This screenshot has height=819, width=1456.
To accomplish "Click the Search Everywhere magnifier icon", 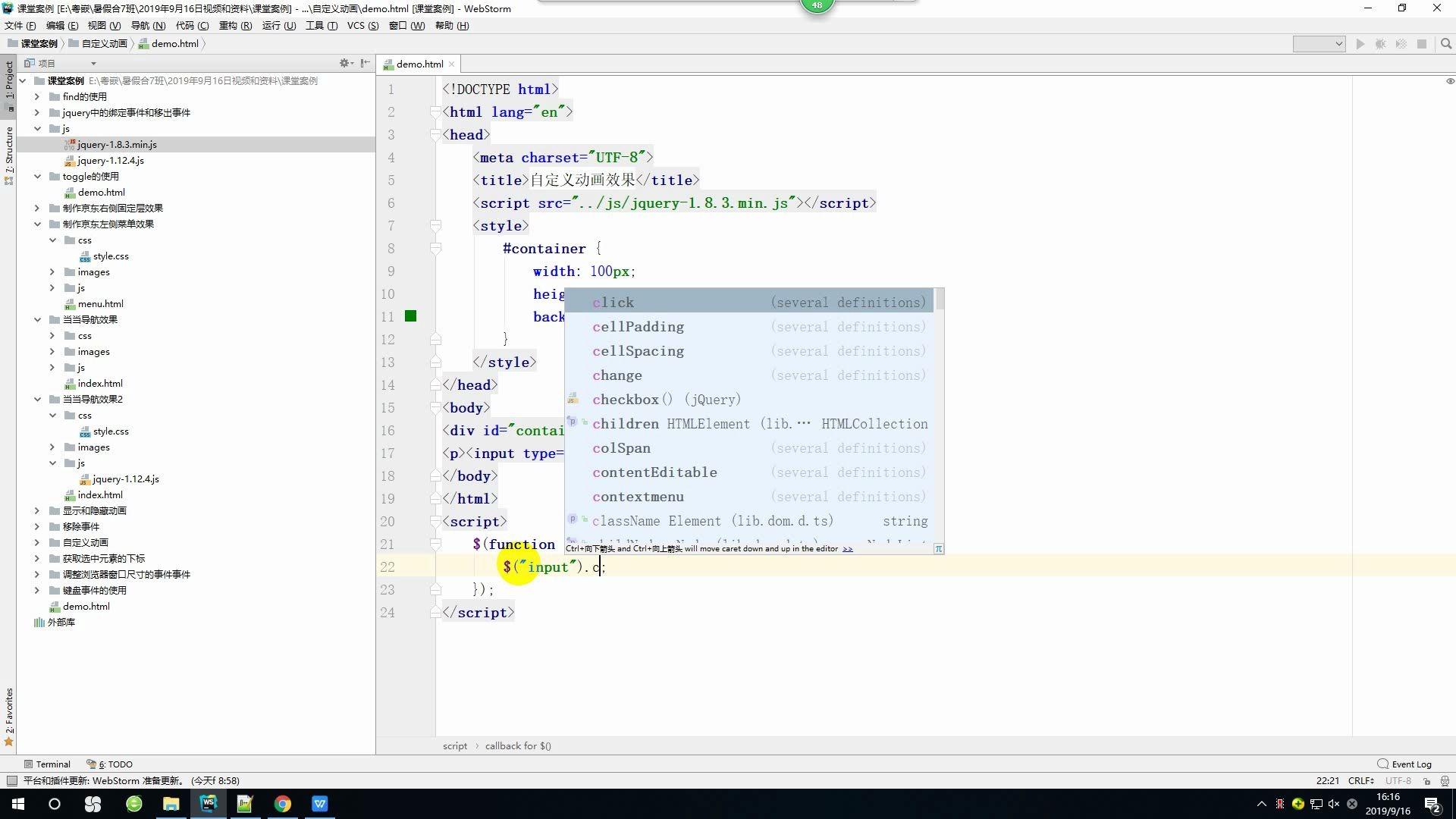I will tap(1445, 44).
